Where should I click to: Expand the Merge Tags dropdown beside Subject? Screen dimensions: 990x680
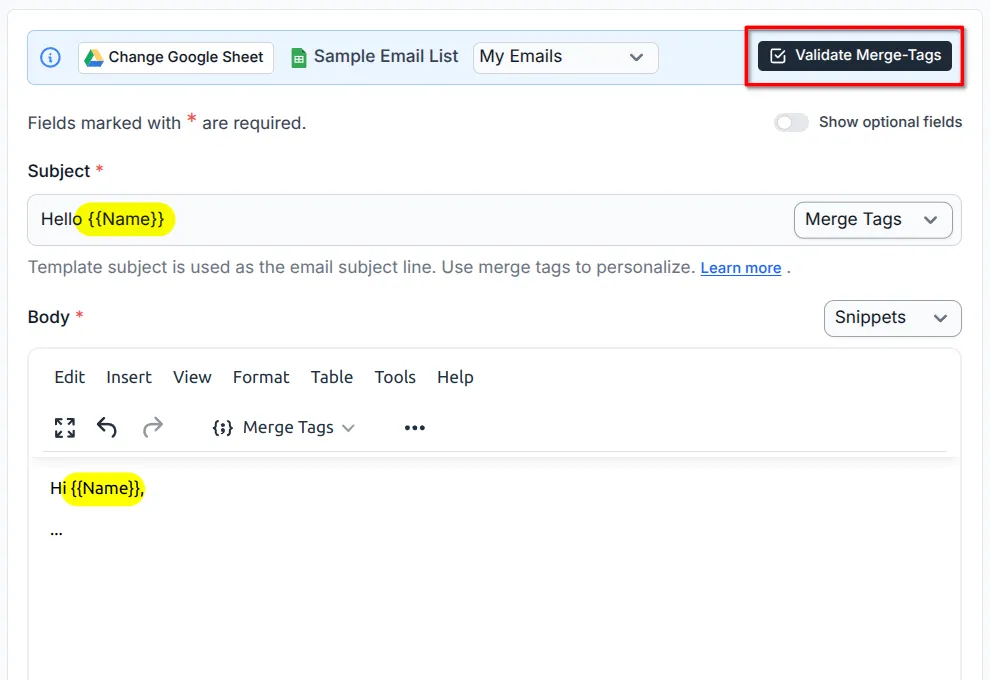872,219
